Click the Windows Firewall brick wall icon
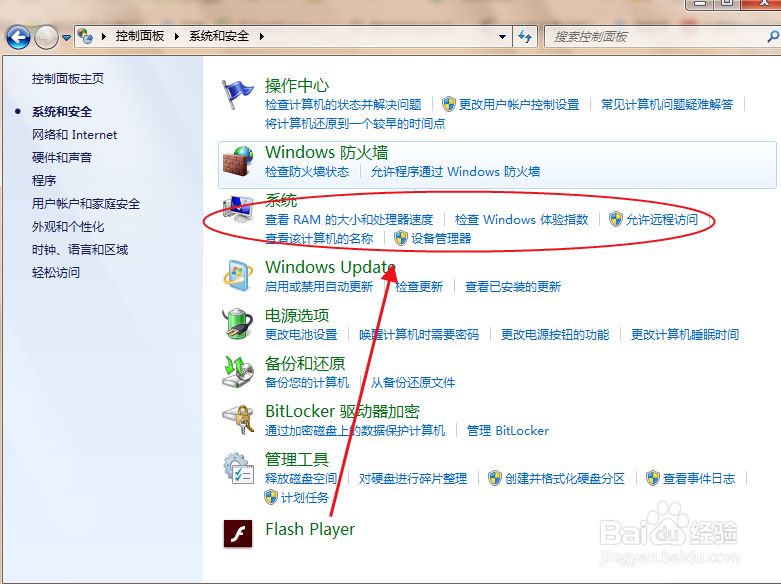The width and height of the screenshot is (781, 584). 238,161
